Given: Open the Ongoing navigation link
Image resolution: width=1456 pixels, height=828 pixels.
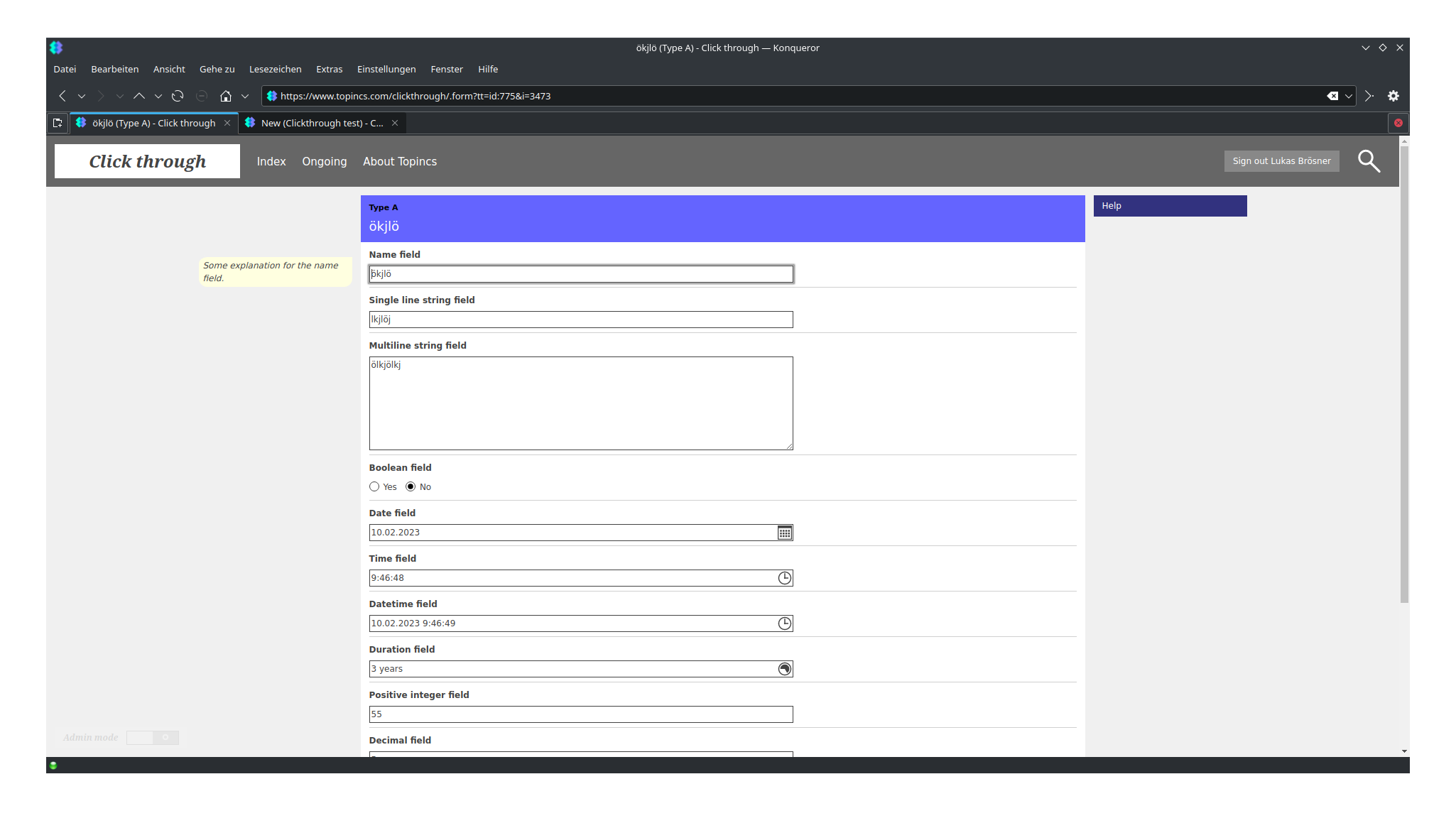Looking at the screenshot, I should (x=324, y=161).
